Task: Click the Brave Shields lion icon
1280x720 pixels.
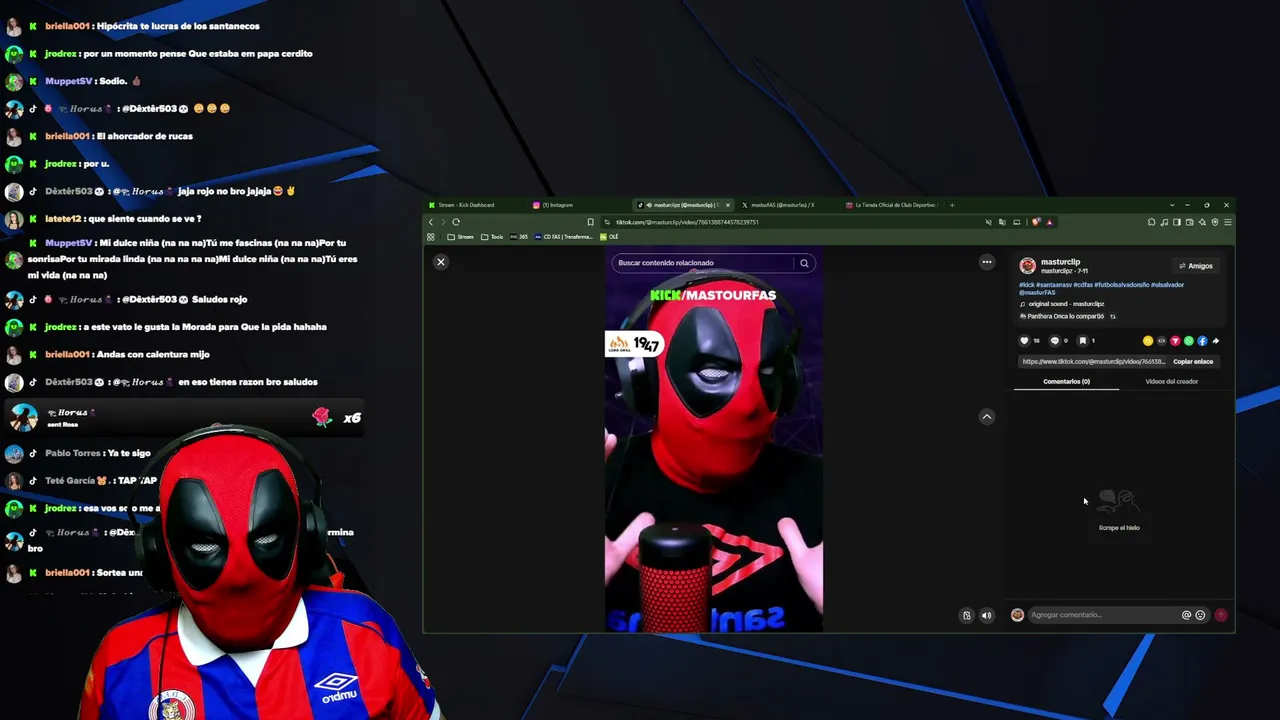Action: pos(1036,222)
